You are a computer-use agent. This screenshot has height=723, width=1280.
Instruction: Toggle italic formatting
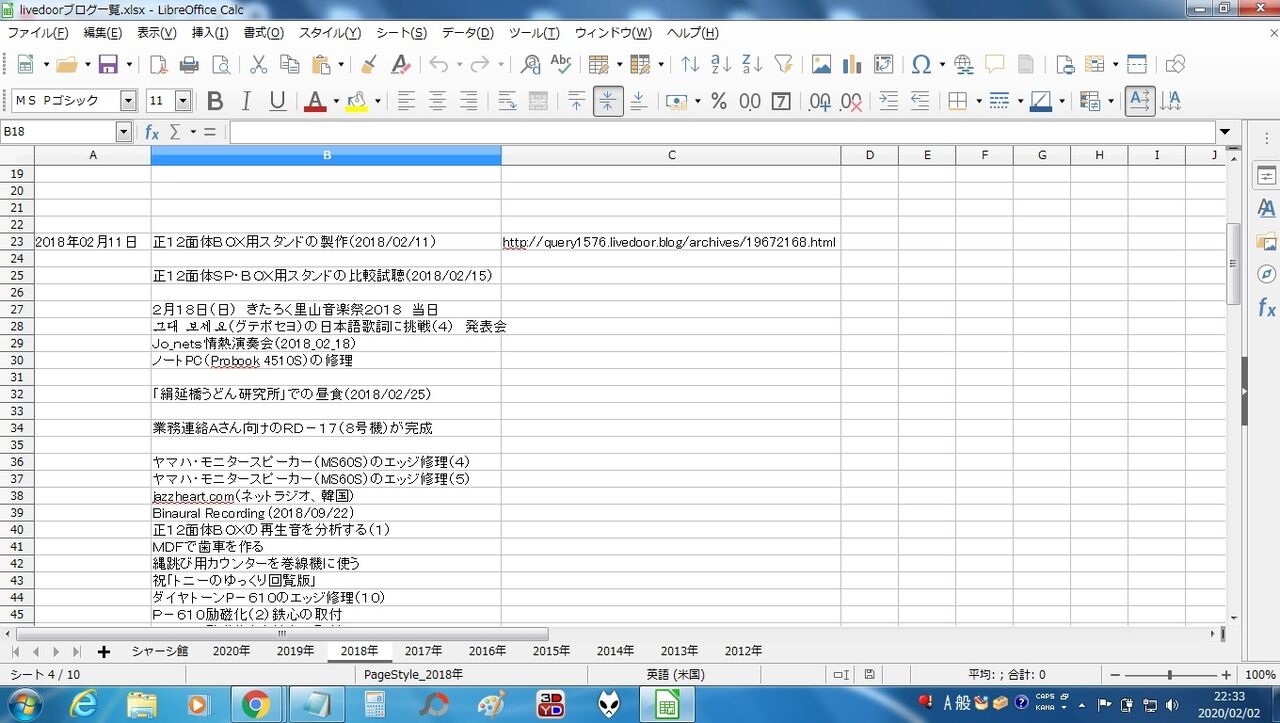click(246, 101)
